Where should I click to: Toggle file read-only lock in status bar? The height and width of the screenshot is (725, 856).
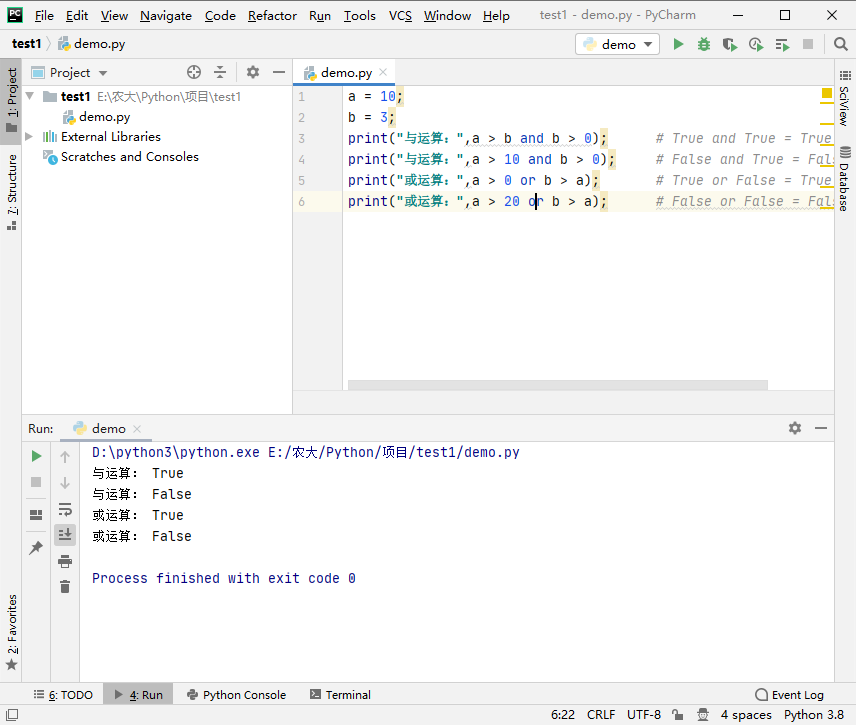(679, 715)
